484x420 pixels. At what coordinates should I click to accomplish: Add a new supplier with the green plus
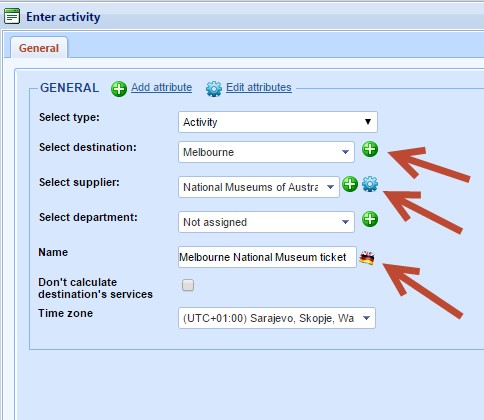(x=350, y=184)
